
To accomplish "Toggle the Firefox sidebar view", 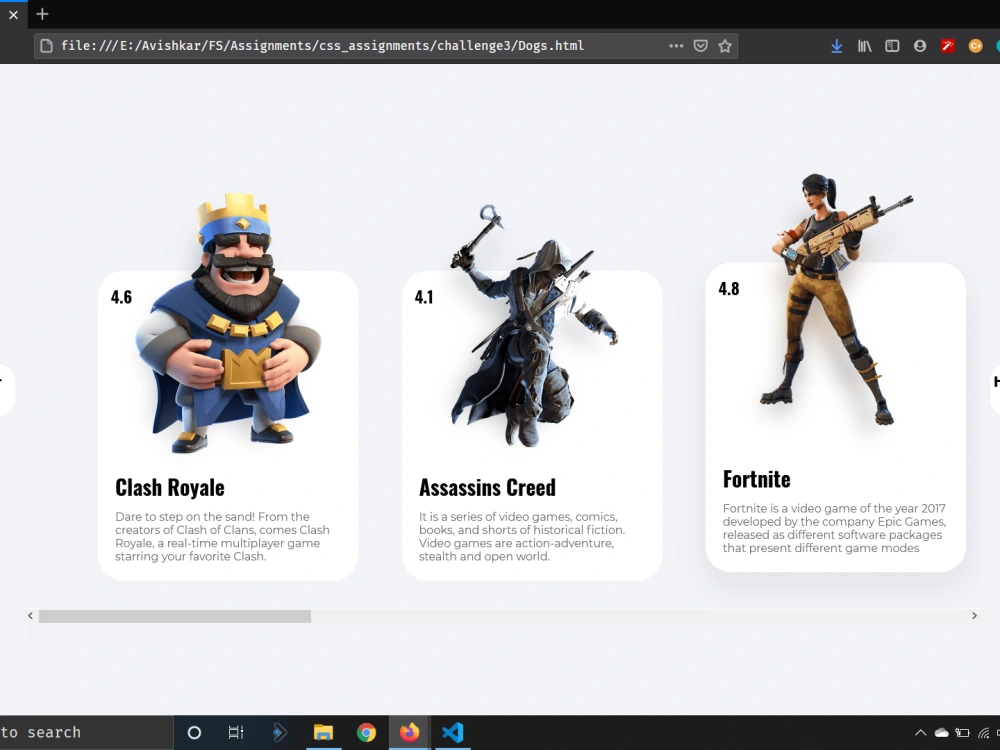I will pyautogui.click(x=892, y=46).
